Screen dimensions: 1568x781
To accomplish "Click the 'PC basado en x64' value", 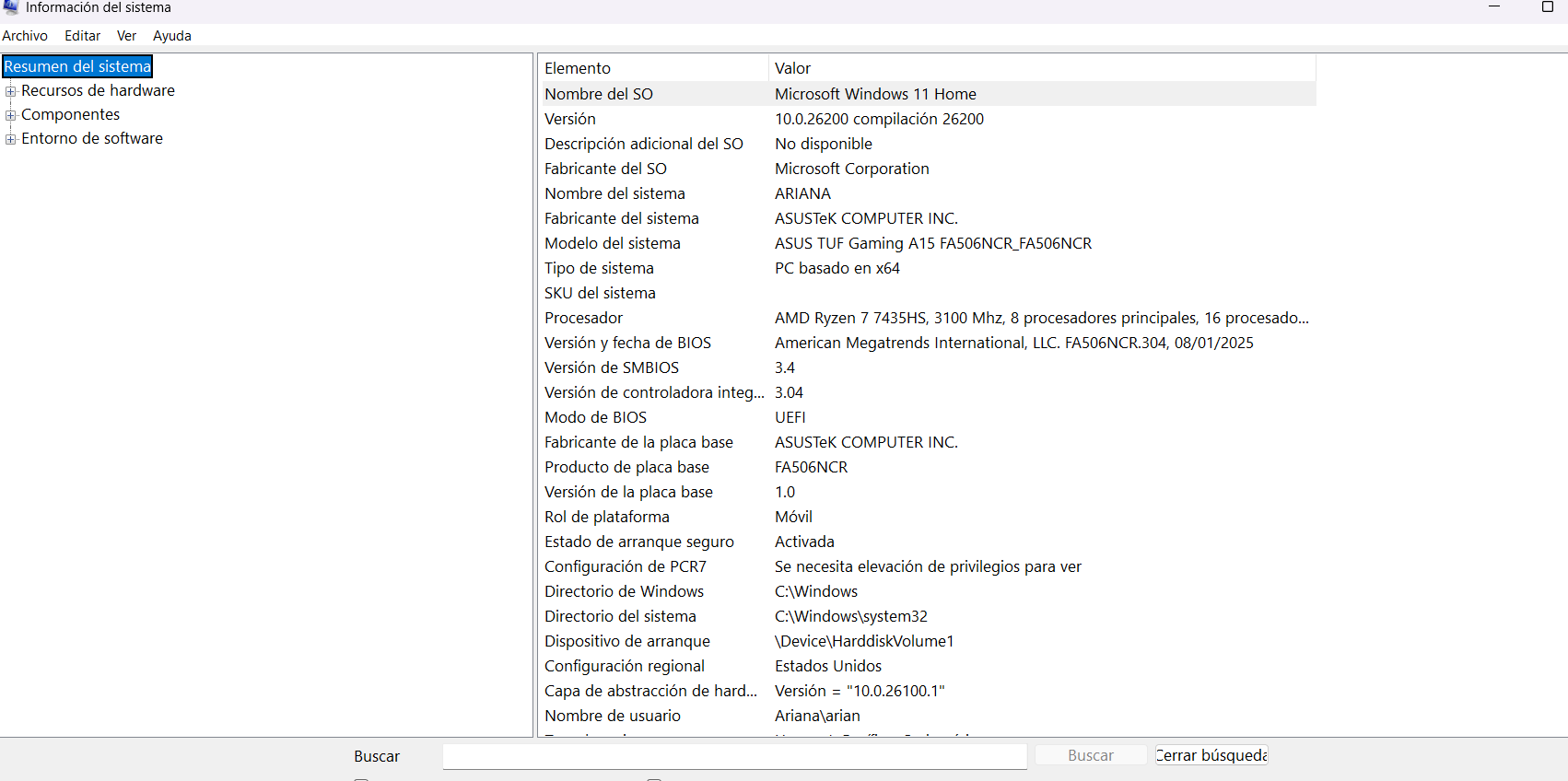I will point(837,268).
